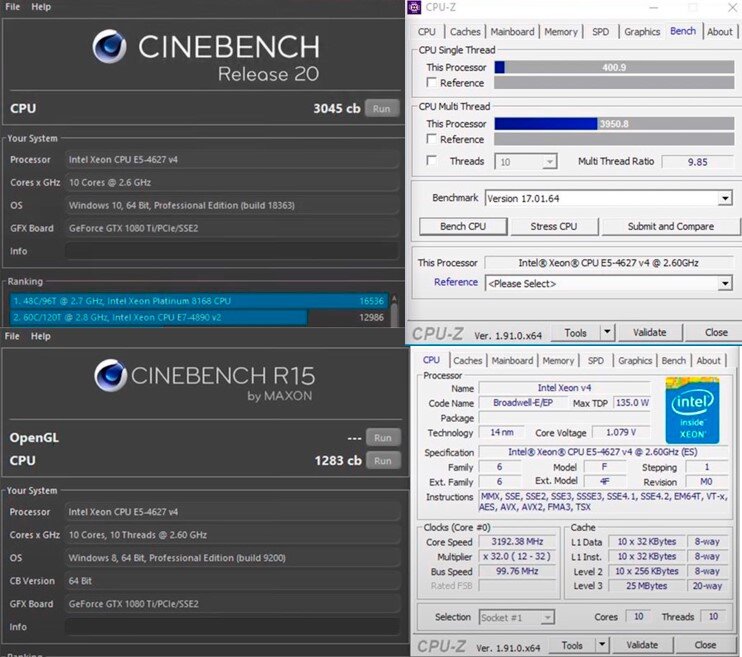Click the Reference link label in CPU-Z Bench
The image size is (742, 657).
456,282
